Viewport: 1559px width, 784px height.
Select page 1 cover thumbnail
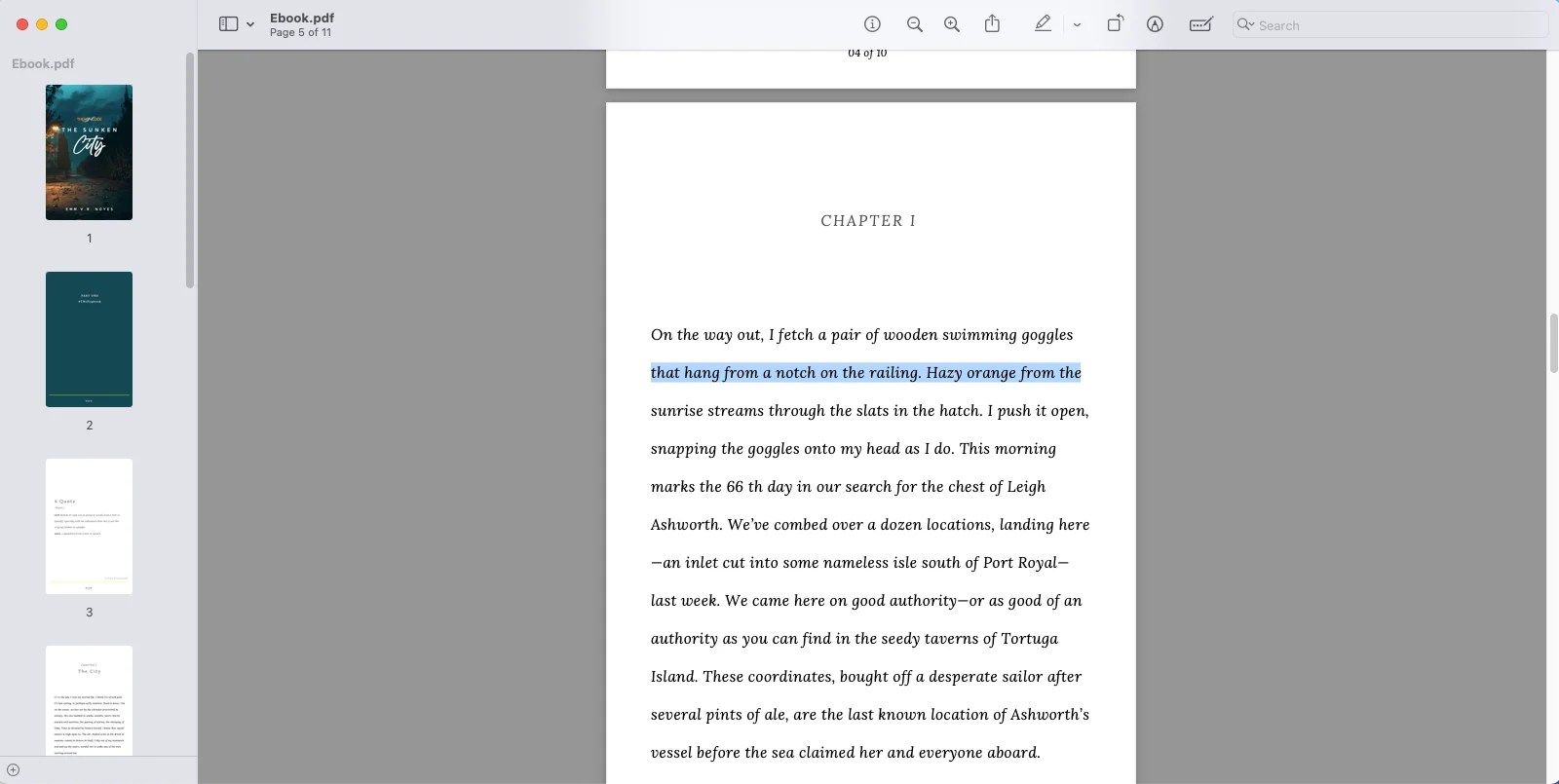(x=89, y=152)
